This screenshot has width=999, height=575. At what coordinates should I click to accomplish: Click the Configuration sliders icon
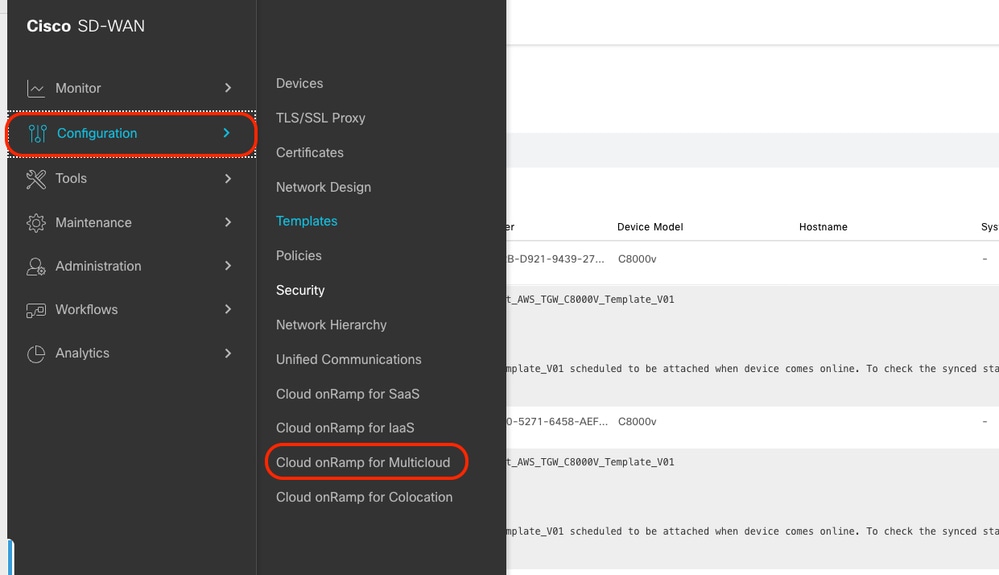[x=38, y=133]
